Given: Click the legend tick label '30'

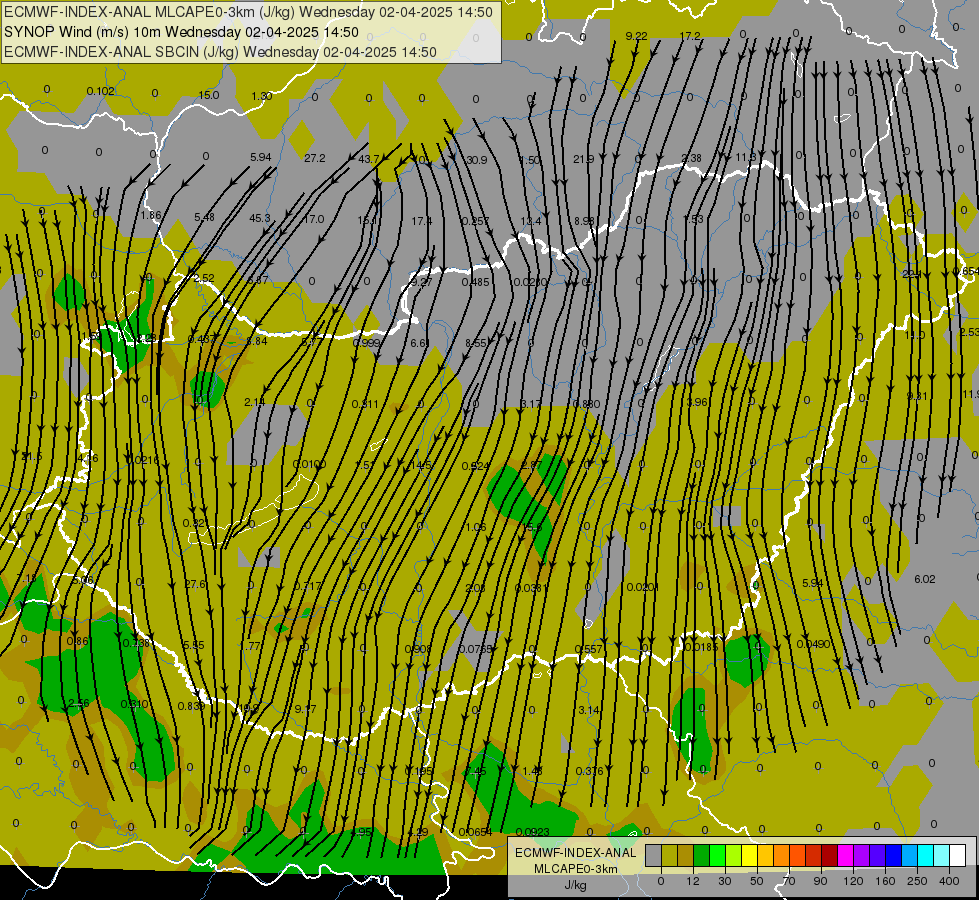Looking at the screenshot, I should (725, 881).
